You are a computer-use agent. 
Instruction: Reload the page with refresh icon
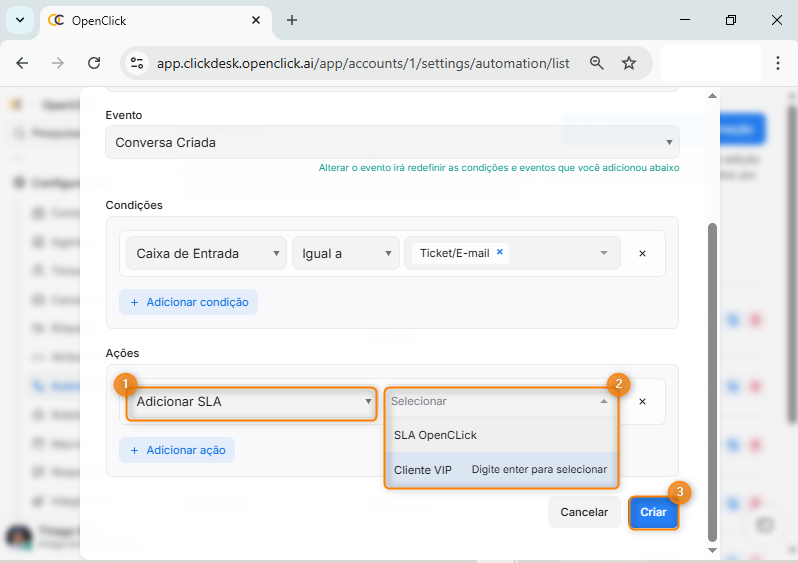(x=94, y=63)
